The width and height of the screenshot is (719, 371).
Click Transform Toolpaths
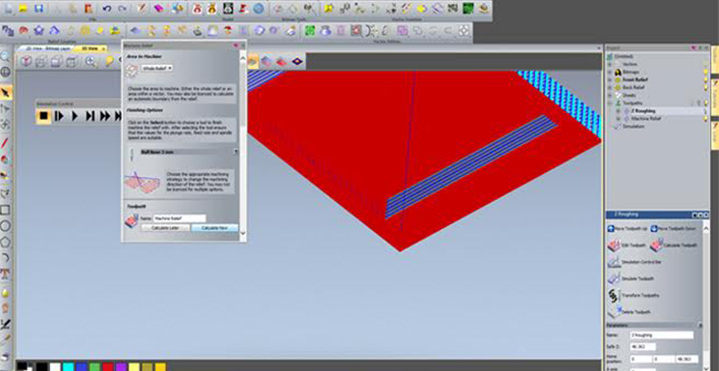634,295
